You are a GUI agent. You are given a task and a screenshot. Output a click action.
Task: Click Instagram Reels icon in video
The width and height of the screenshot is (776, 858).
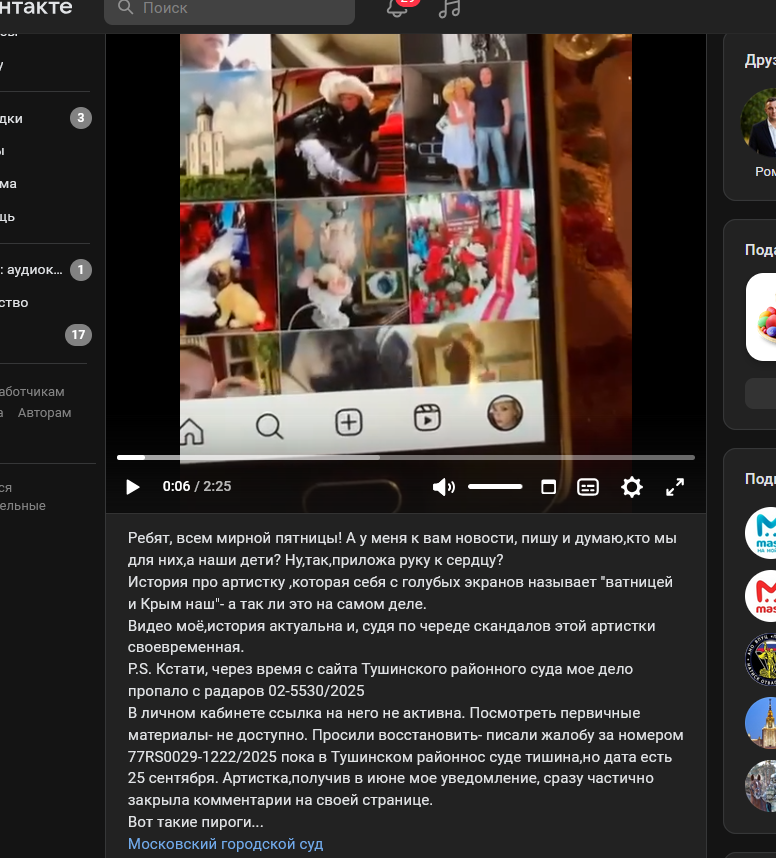click(427, 418)
